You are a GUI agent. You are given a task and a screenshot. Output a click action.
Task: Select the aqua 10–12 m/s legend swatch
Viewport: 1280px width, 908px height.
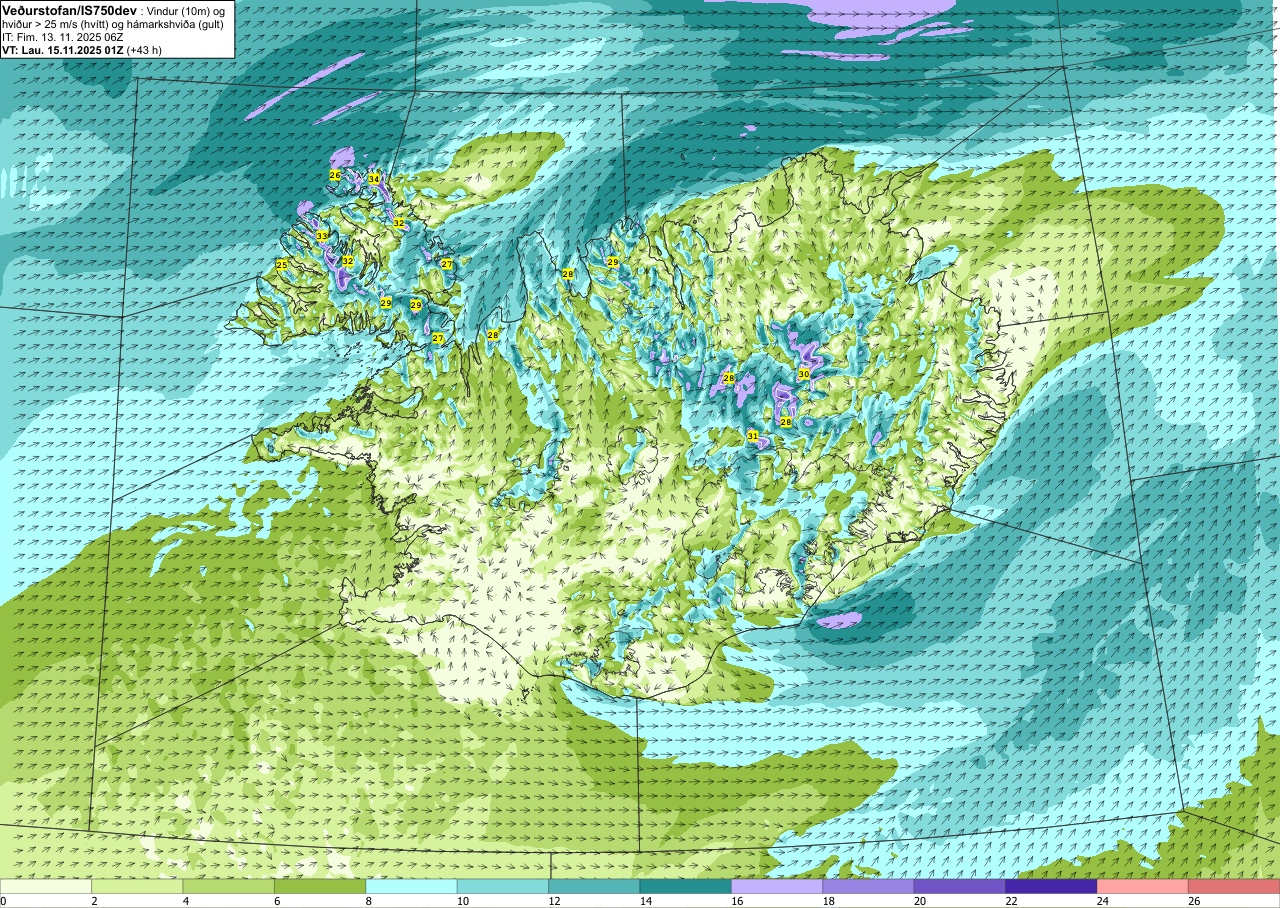click(503, 886)
